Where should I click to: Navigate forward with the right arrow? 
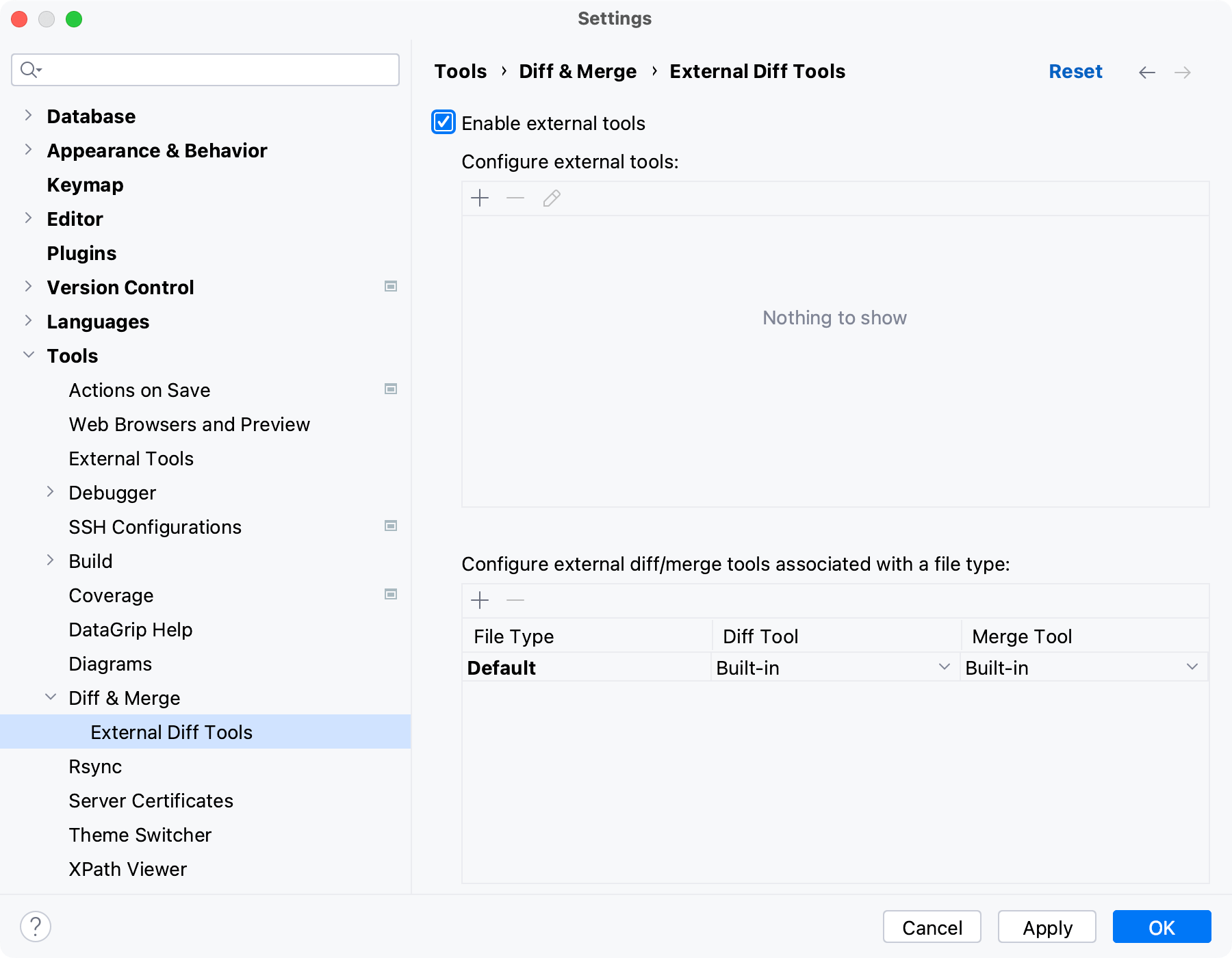(1183, 72)
